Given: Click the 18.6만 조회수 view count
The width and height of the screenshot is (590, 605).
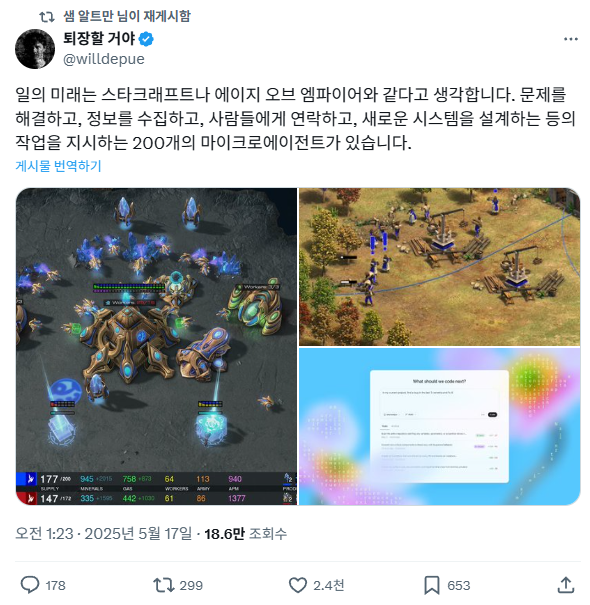Looking at the screenshot, I should point(245,534).
